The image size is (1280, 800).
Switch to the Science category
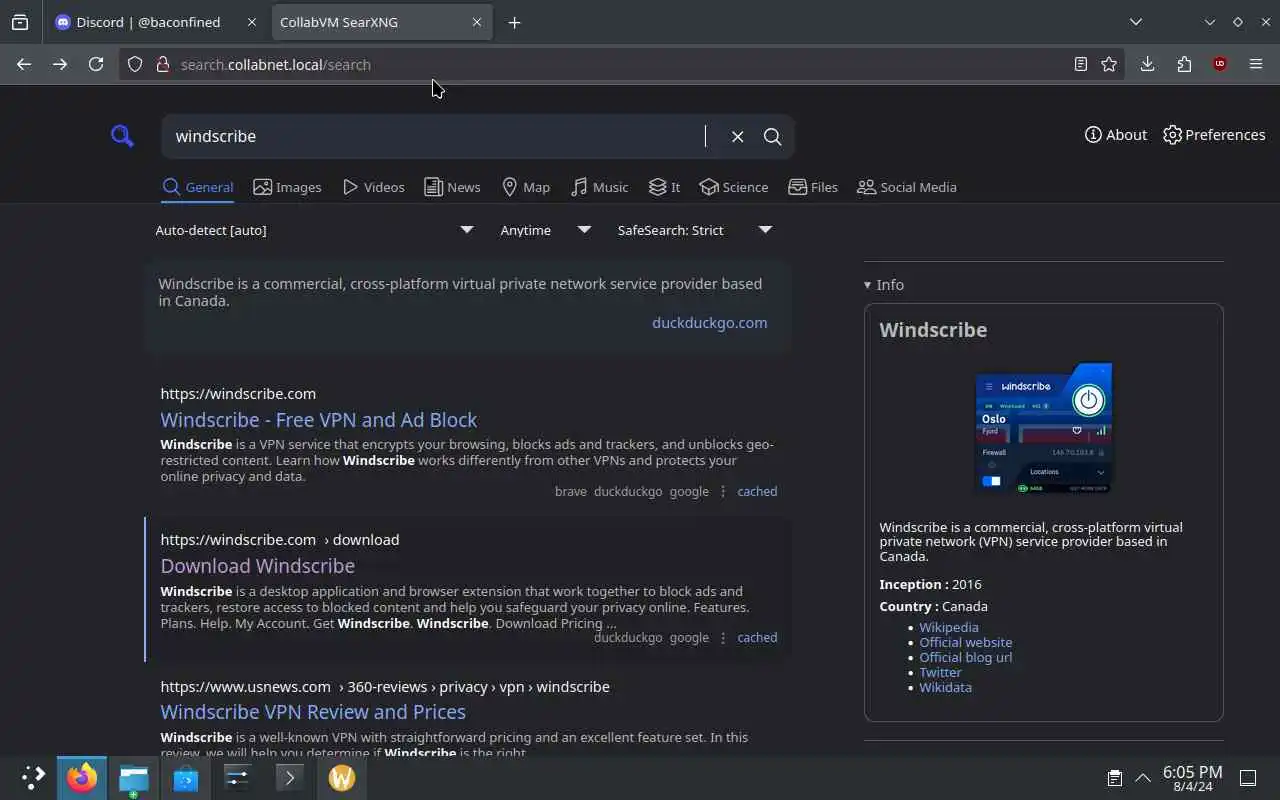pos(734,187)
